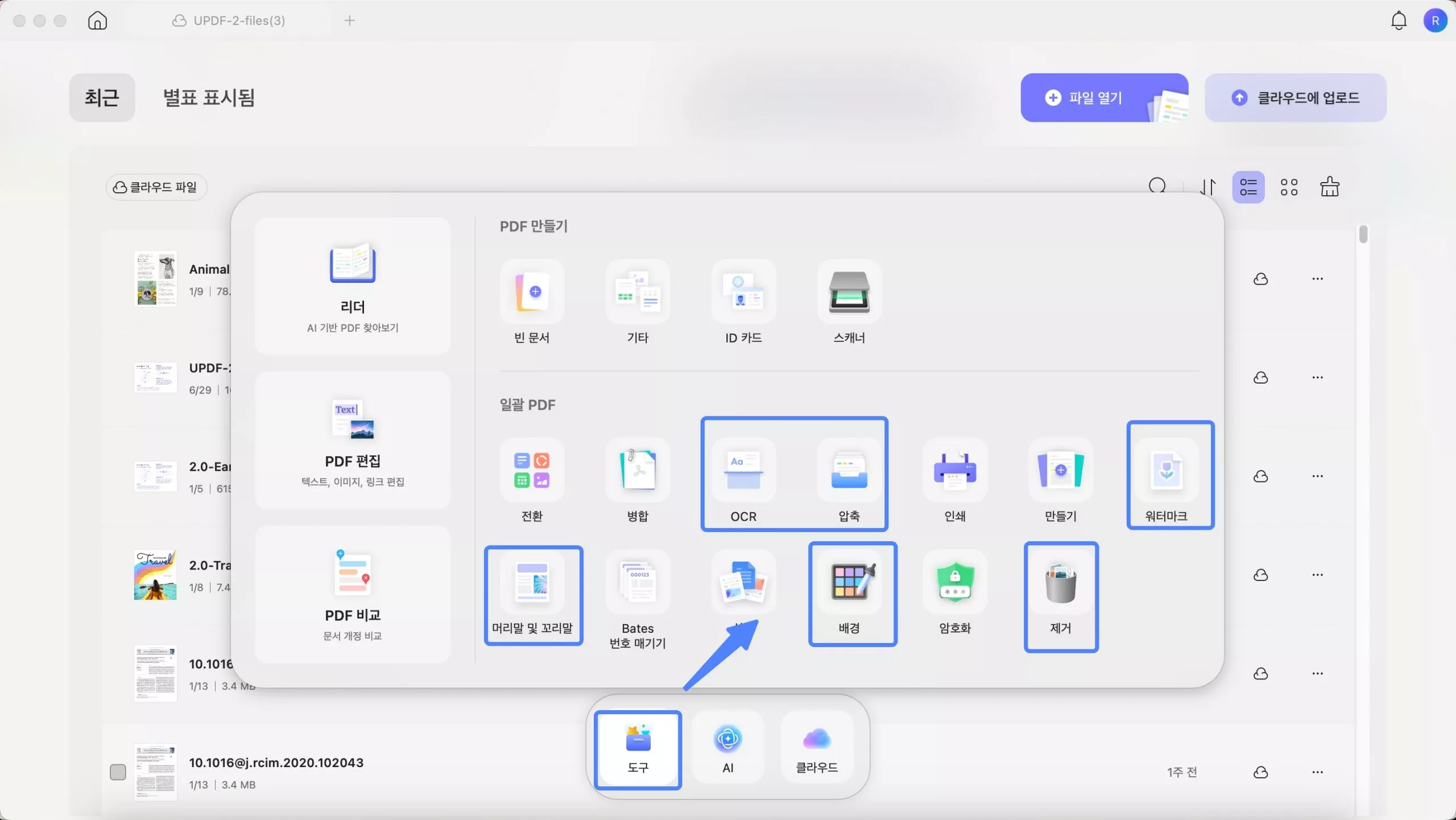1456x820 pixels.
Task: Open more options for the Animal file
Action: [x=1317, y=279]
